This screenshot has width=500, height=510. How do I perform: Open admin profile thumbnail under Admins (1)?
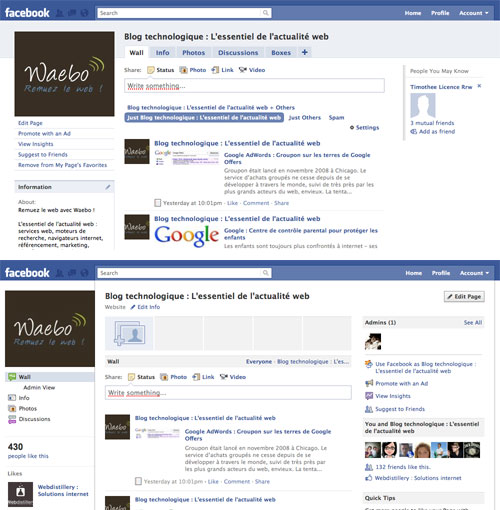click(373, 341)
